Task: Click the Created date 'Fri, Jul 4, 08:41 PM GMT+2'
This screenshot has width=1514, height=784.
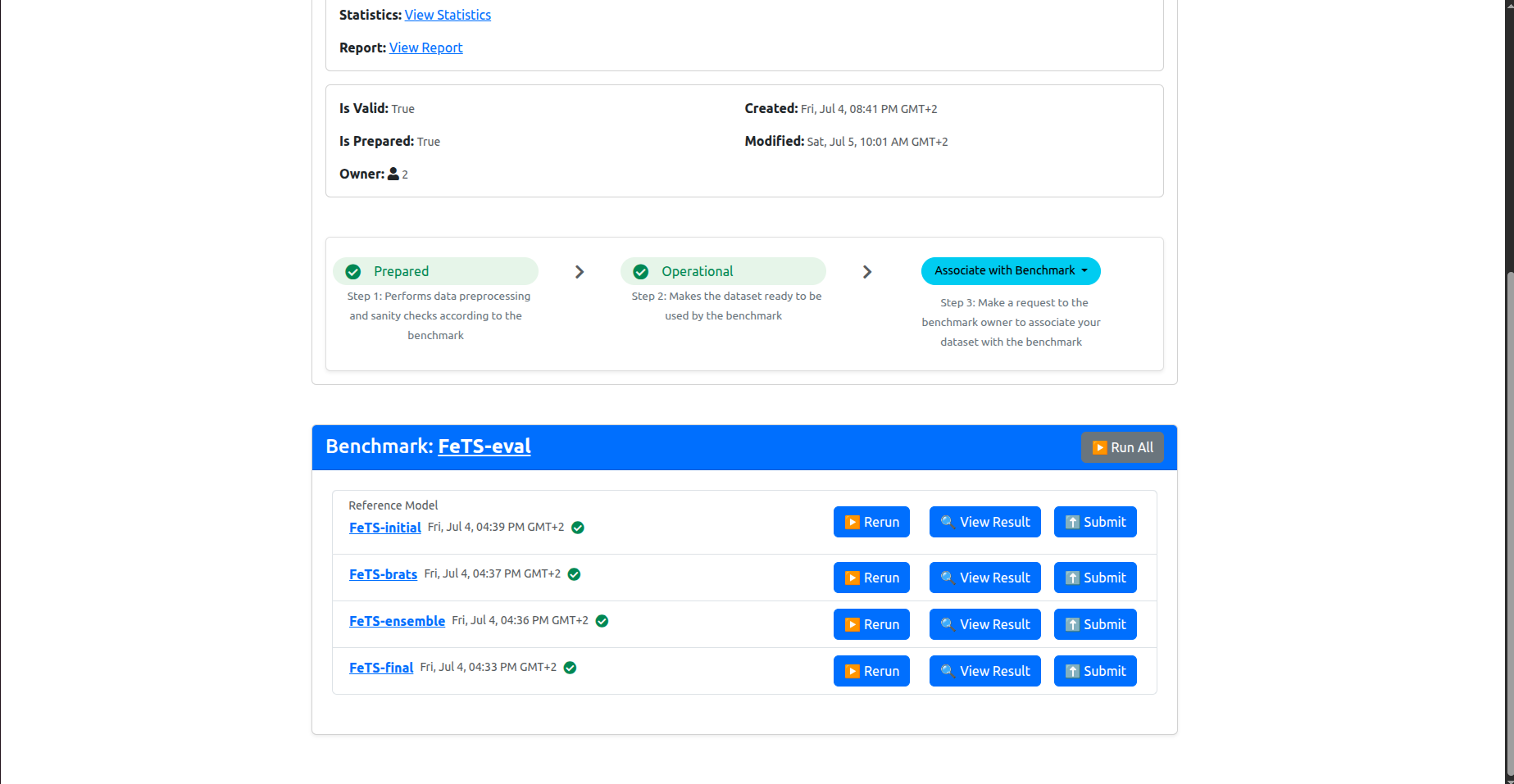Action: 869,109
